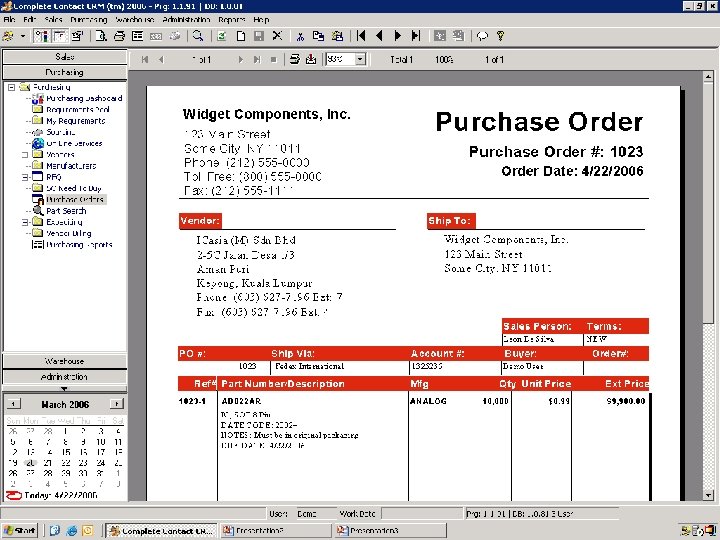Open the Purchasing menu
Viewport: 720px width, 540px height.
coord(89,20)
